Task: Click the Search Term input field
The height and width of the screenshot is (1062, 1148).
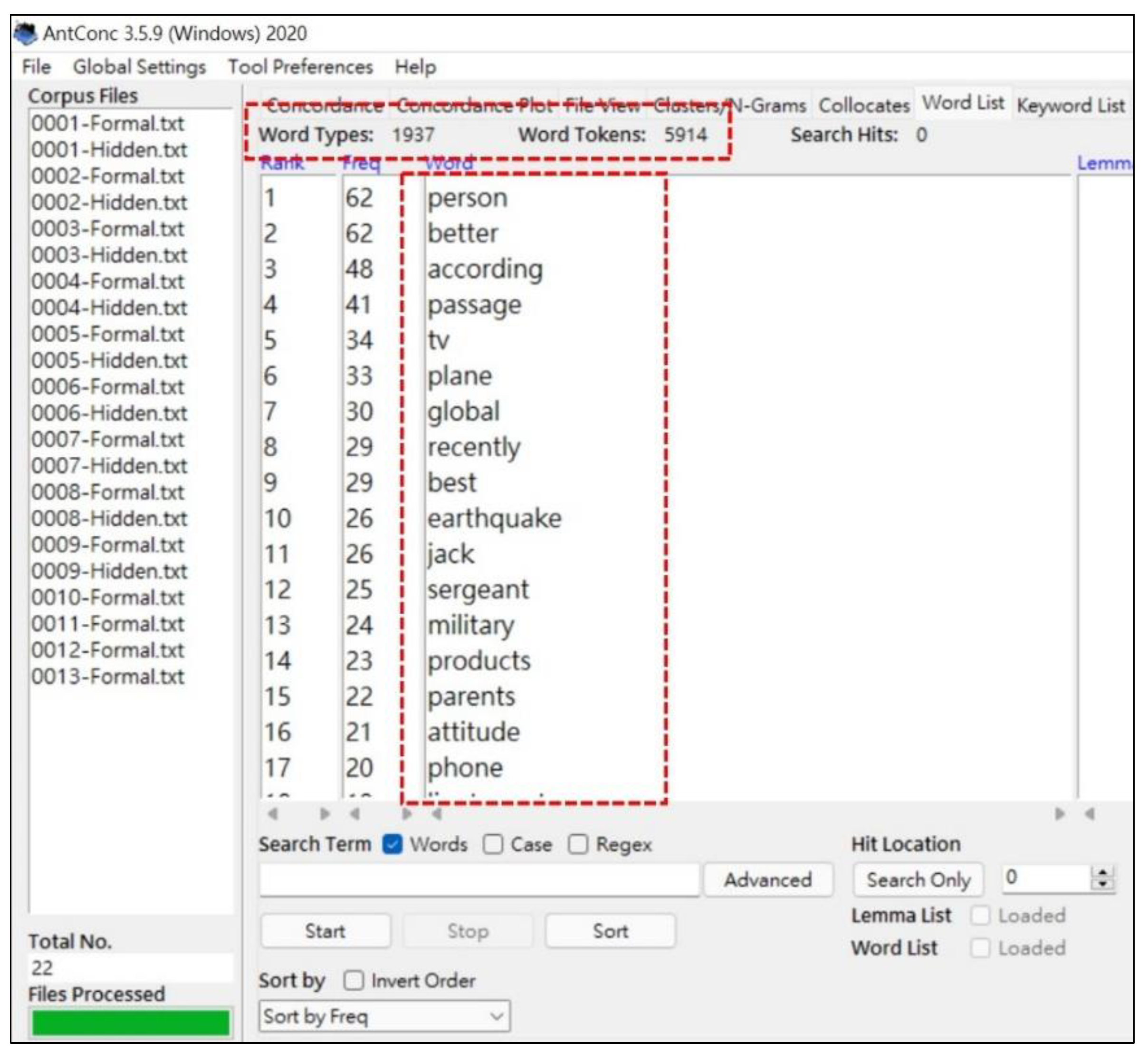Action: (479, 880)
